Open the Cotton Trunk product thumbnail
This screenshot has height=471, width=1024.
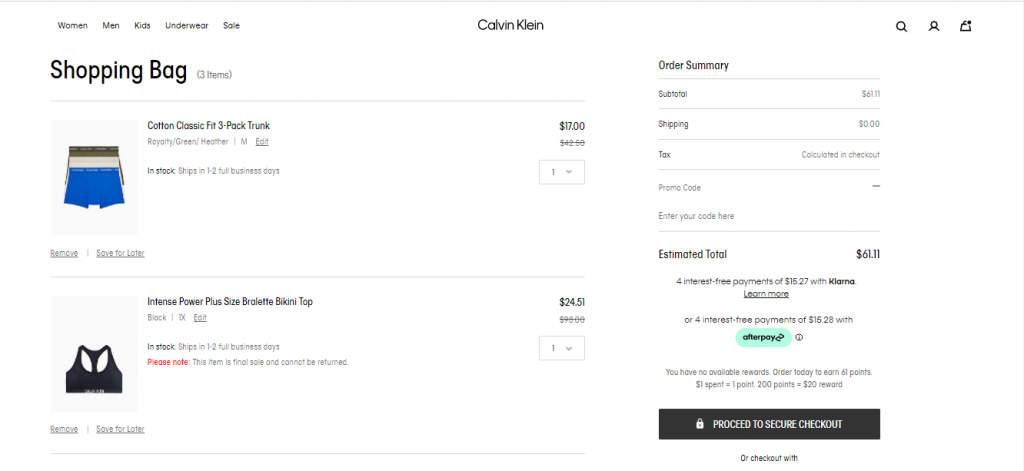point(94,178)
